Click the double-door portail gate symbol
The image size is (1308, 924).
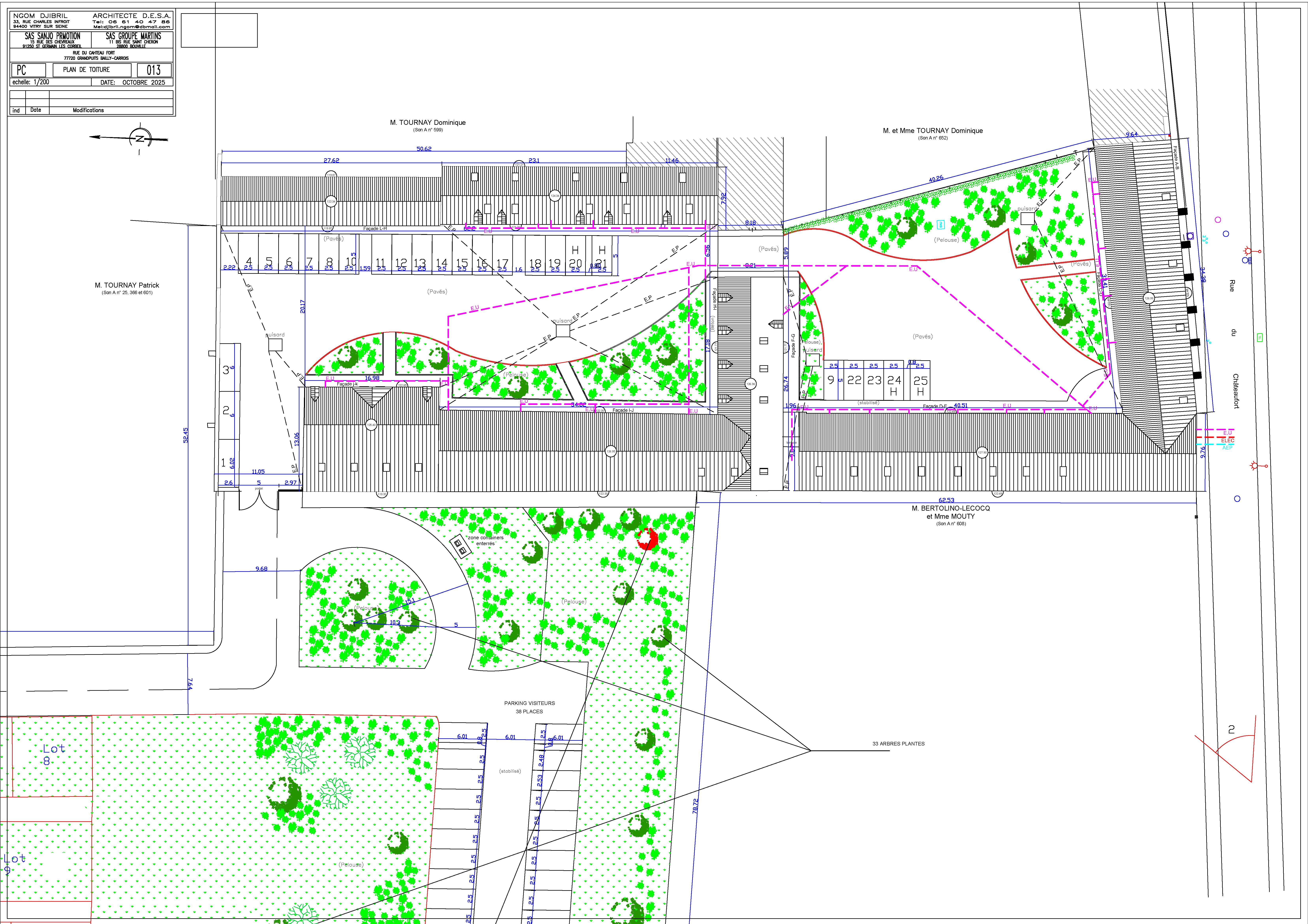[x=259, y=500]
